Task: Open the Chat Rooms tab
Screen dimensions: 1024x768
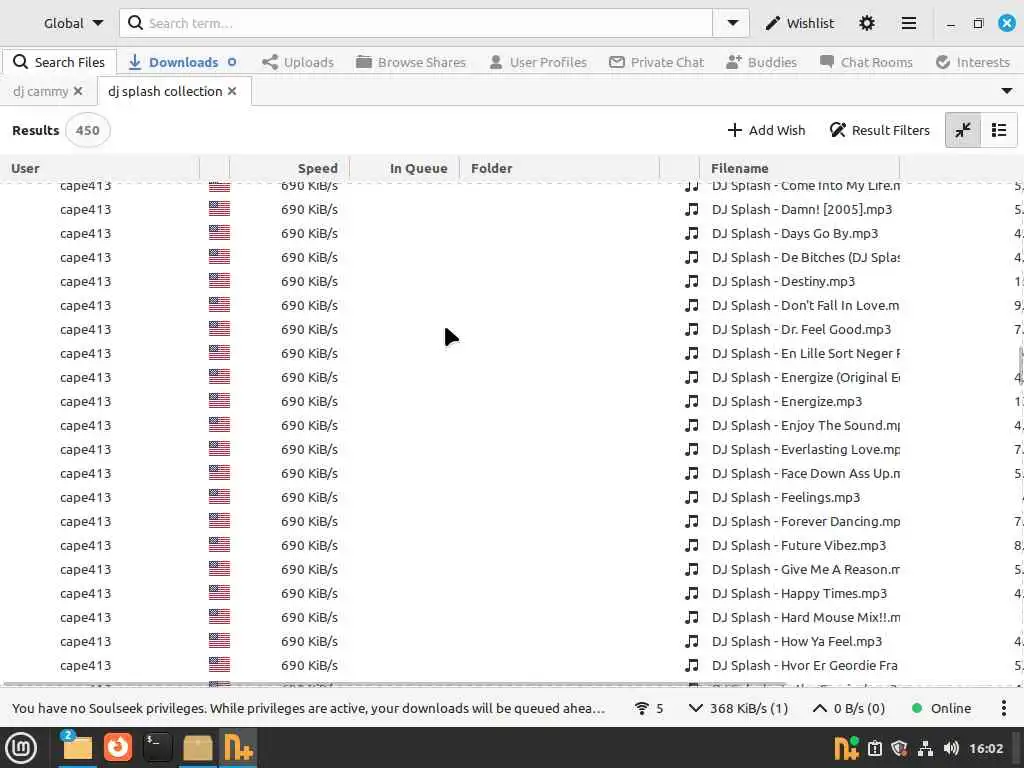Action: pos(866,62)
